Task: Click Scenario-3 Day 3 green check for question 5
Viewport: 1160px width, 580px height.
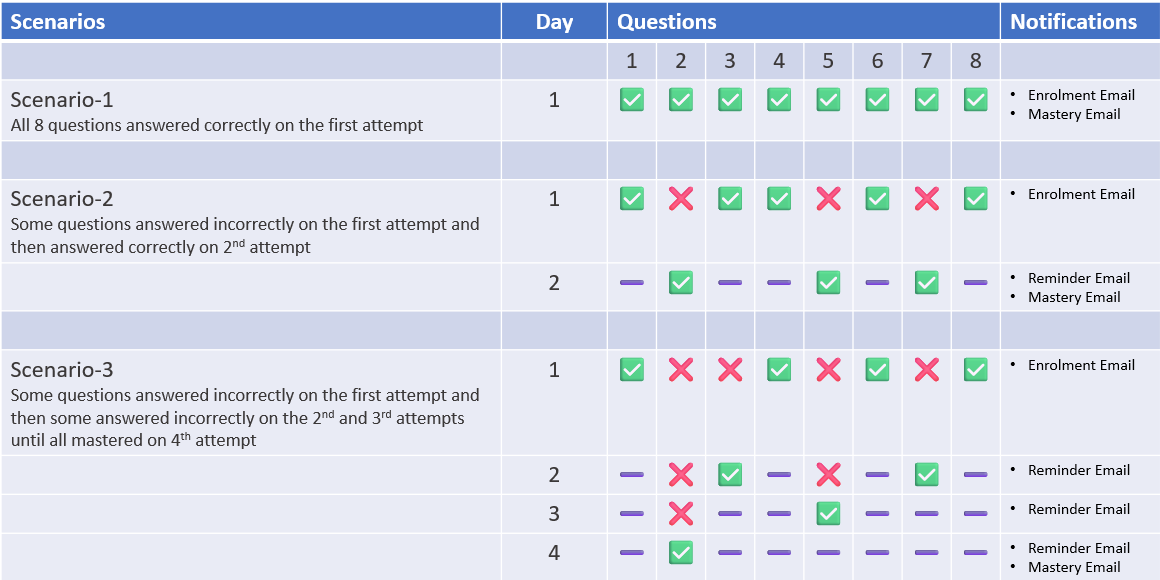Action: tap(828, 514)
